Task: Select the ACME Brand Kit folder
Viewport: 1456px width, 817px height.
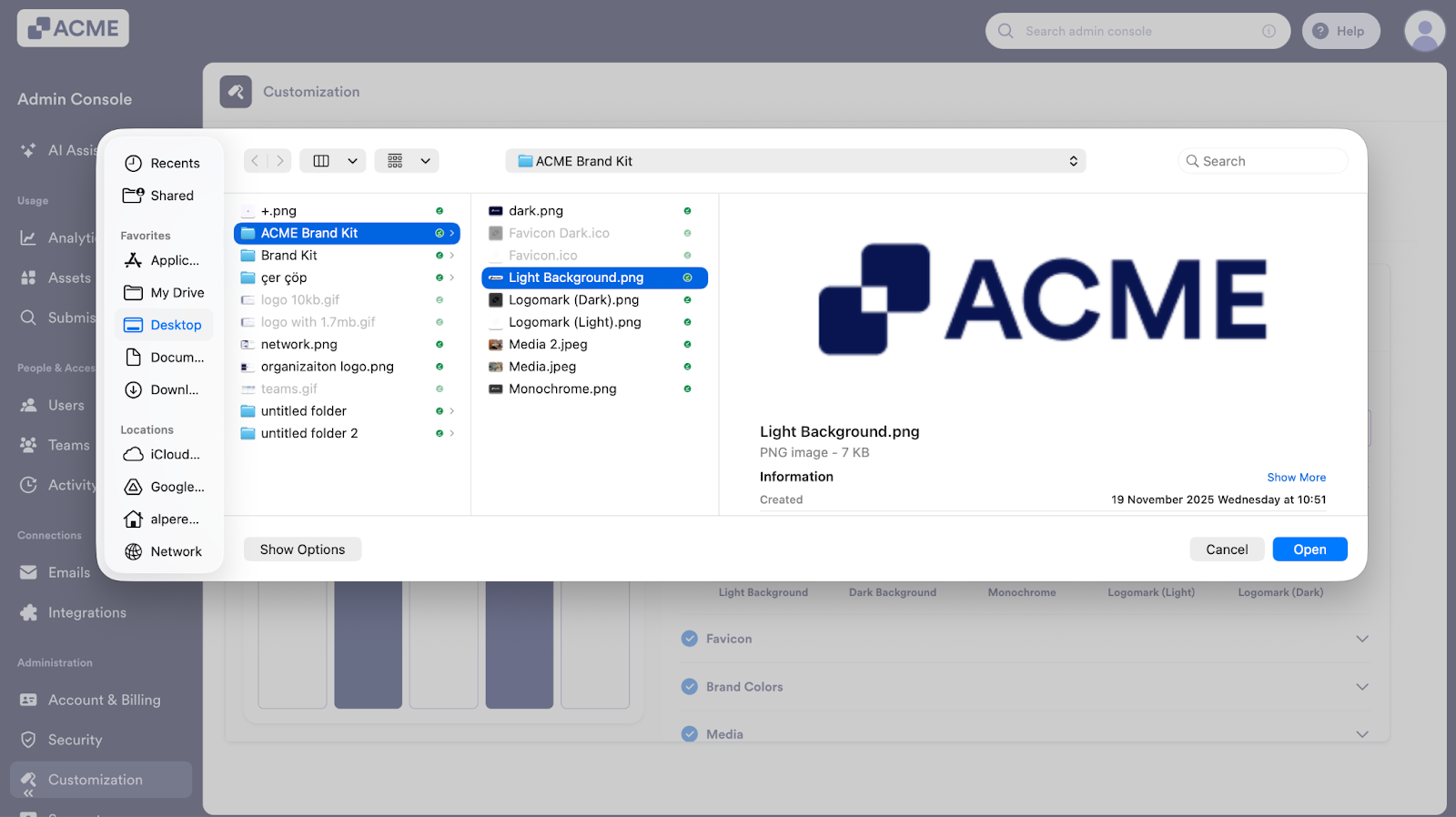Action: 347,233
